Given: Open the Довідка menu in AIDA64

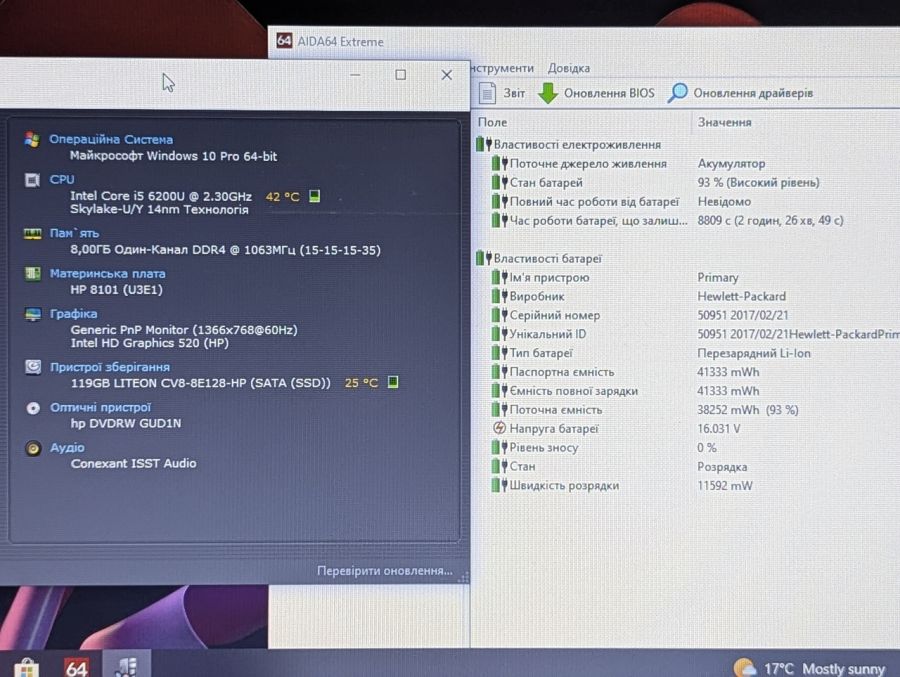Looking at the screenshot, I should [568, 68].
